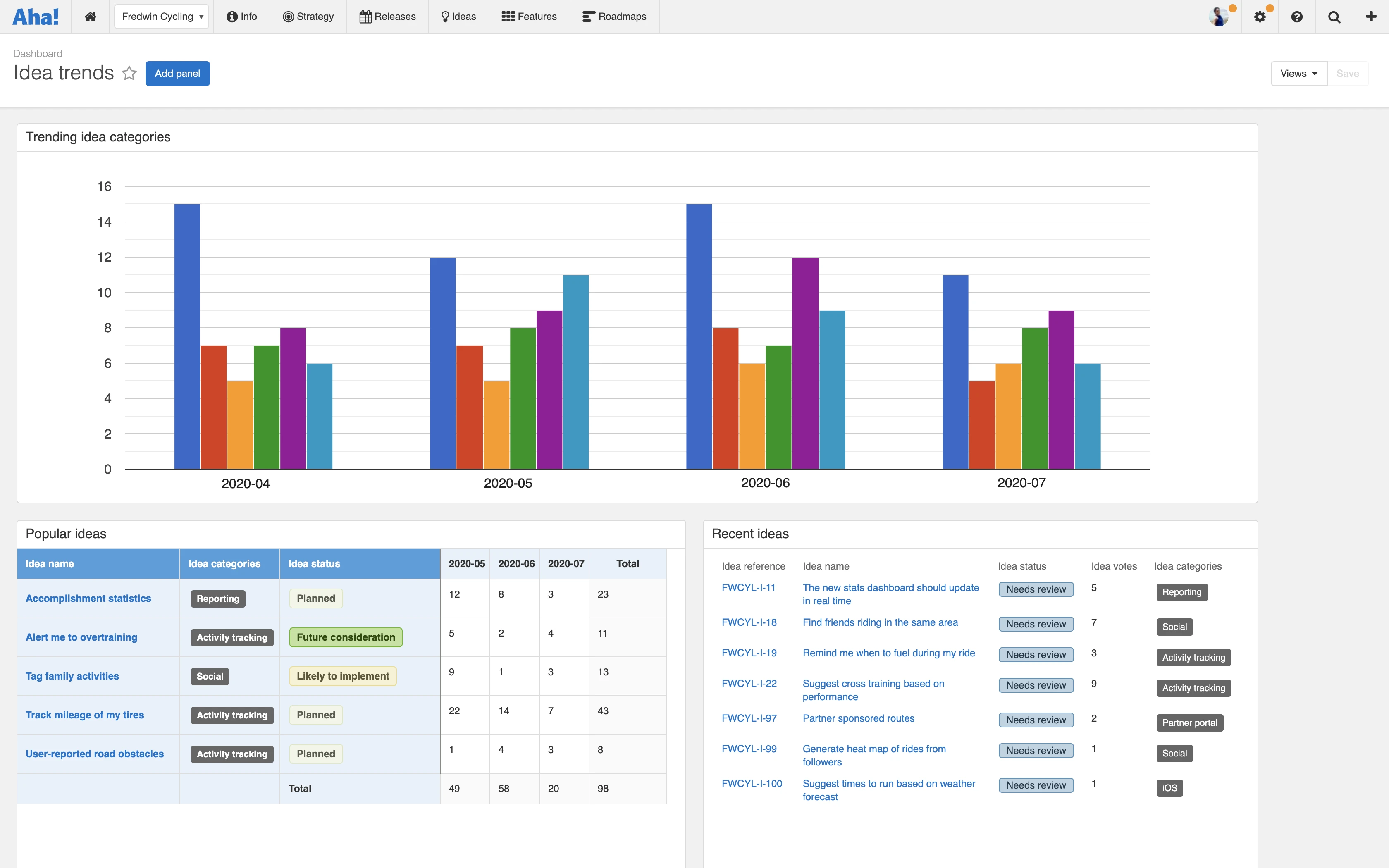Viewport: 1389px width, 868px height.
Task: Click the plus add icon
Action: tap(1371, 17)
